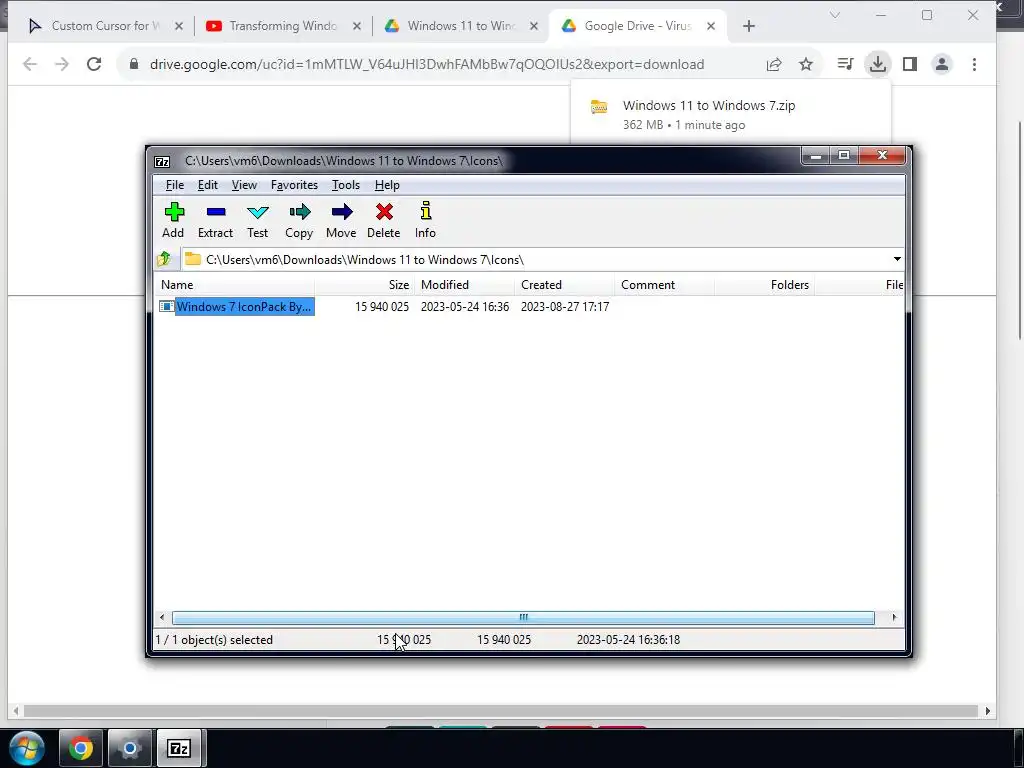Open the Edit menu in 7-Zip
The width and height of the screenshot is (1024, 768).
tap(208, 185)
